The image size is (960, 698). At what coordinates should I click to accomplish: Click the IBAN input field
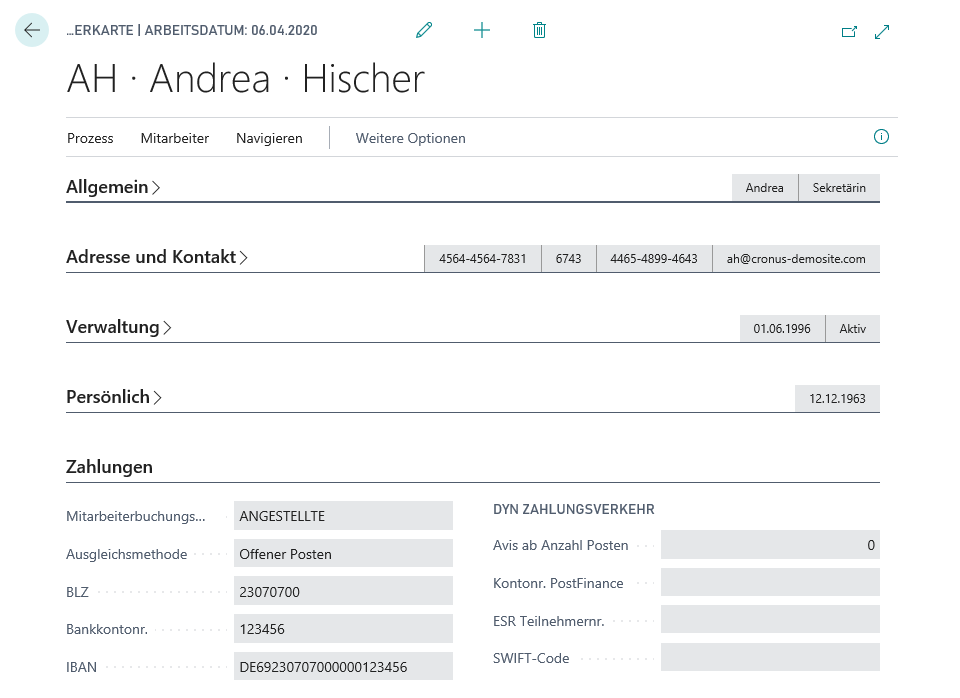tap(342, 667)
